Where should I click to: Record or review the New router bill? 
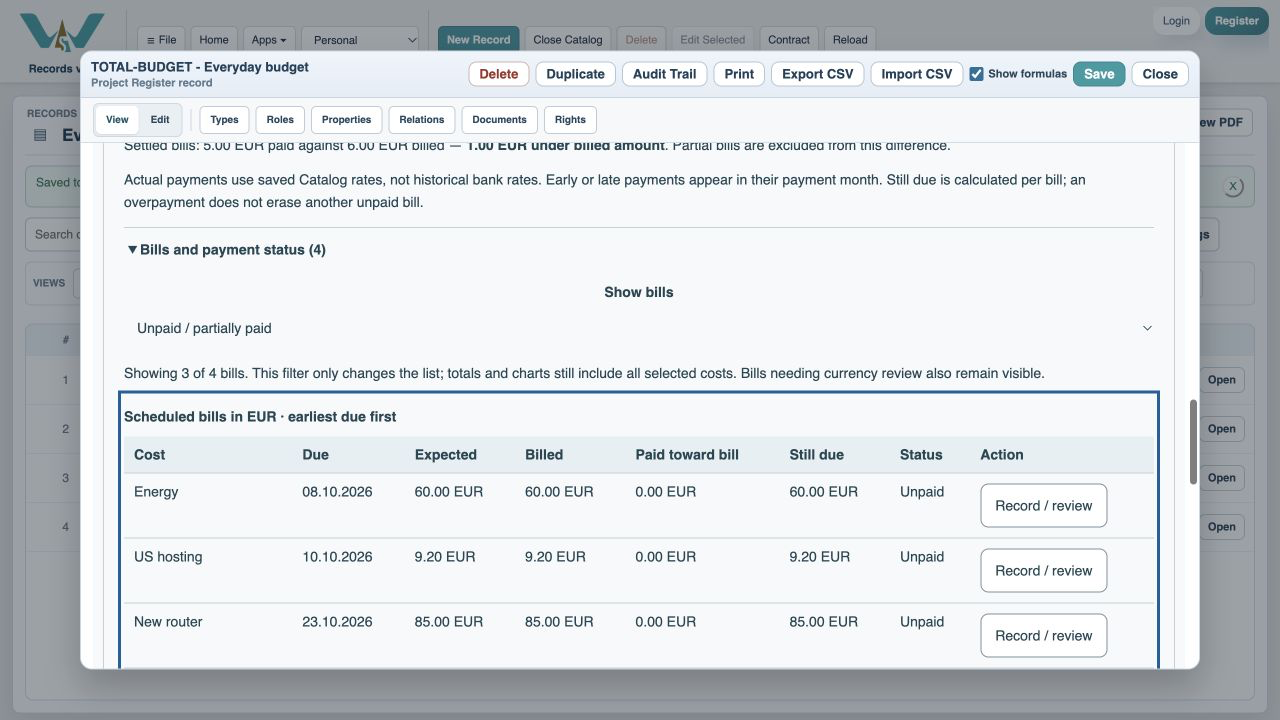(1044, 636)
